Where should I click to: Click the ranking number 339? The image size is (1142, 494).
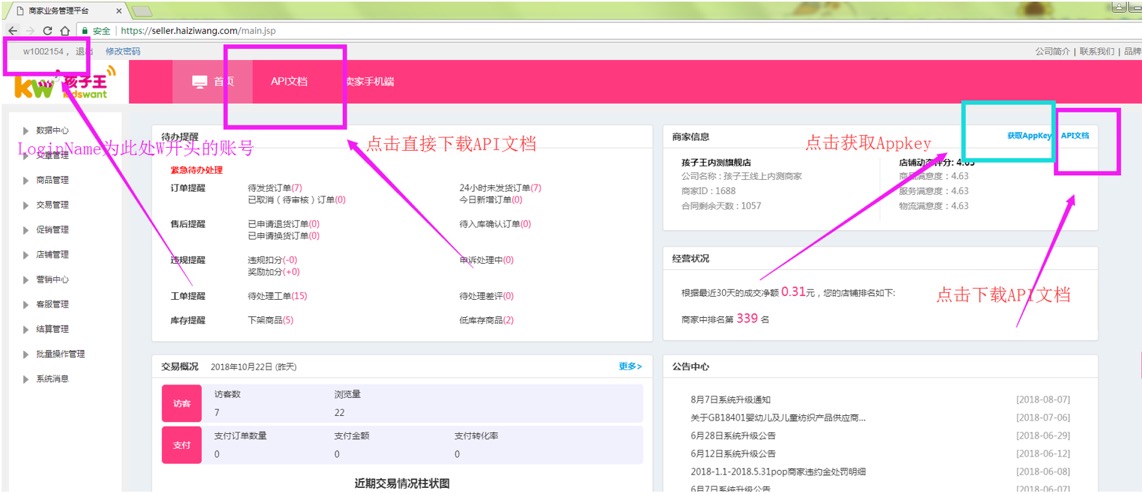(x=747, y=318)
